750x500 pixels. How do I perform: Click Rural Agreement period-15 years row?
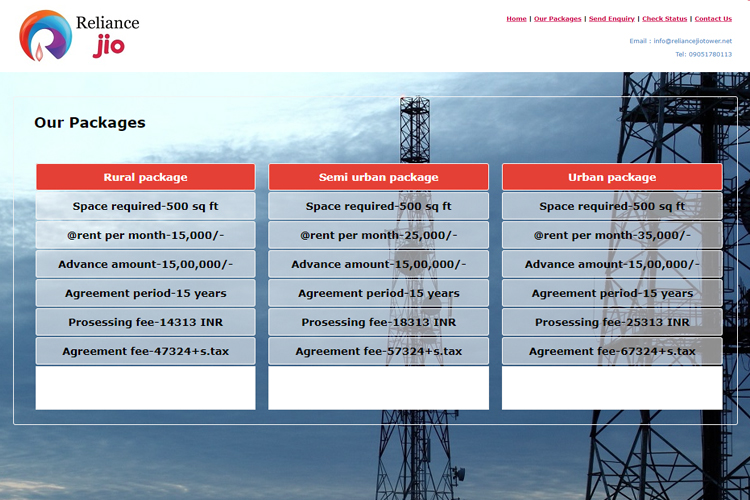pyautogui.click(x=145, y=293)
